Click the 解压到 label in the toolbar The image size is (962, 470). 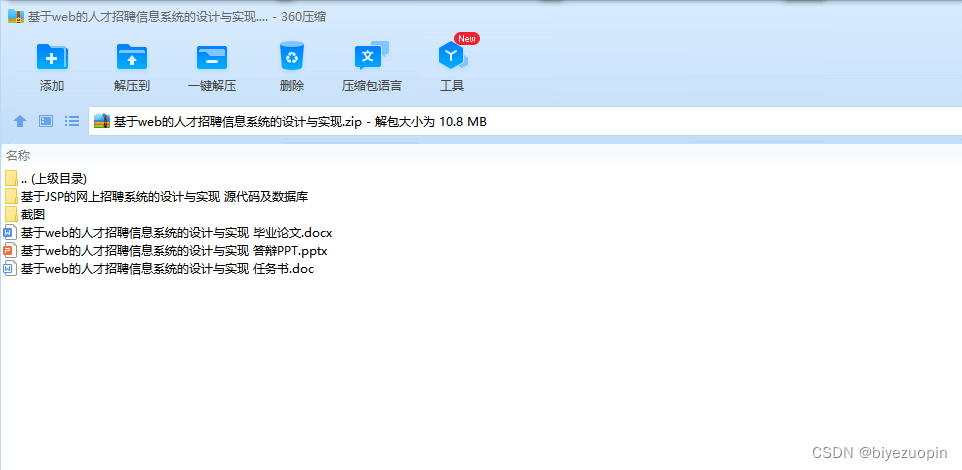click(x=132, y=86)
